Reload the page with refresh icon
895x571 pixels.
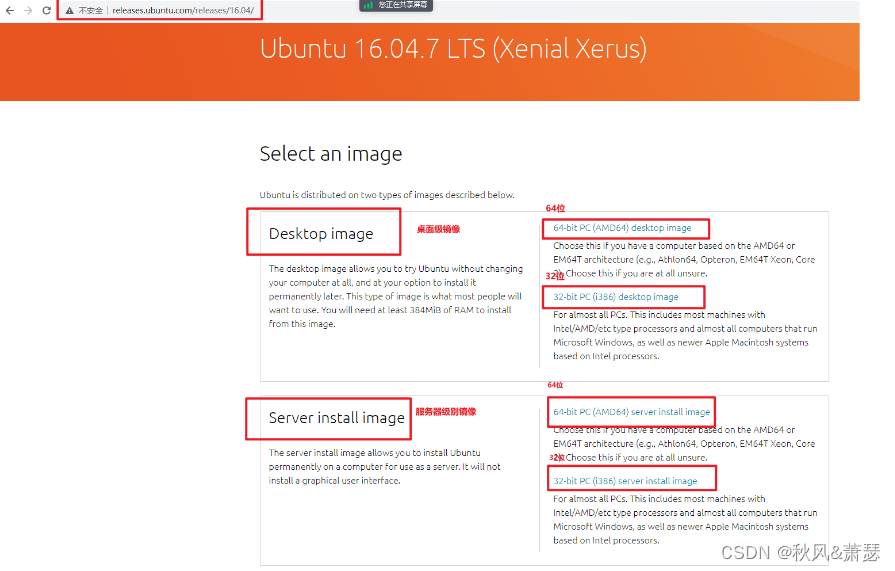click(47, 10)
